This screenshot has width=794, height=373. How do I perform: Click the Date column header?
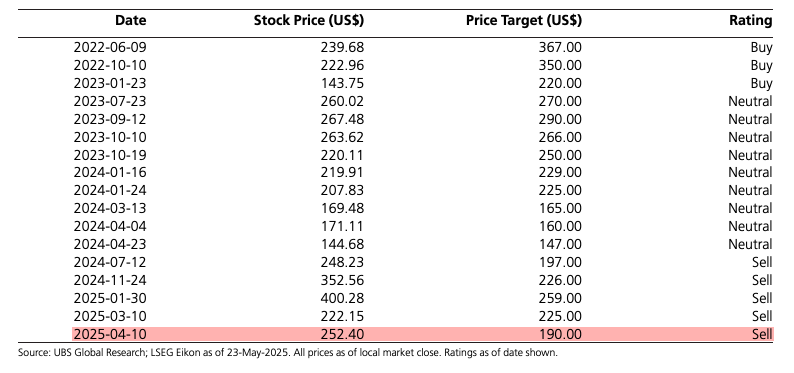(x=130, y=21)
